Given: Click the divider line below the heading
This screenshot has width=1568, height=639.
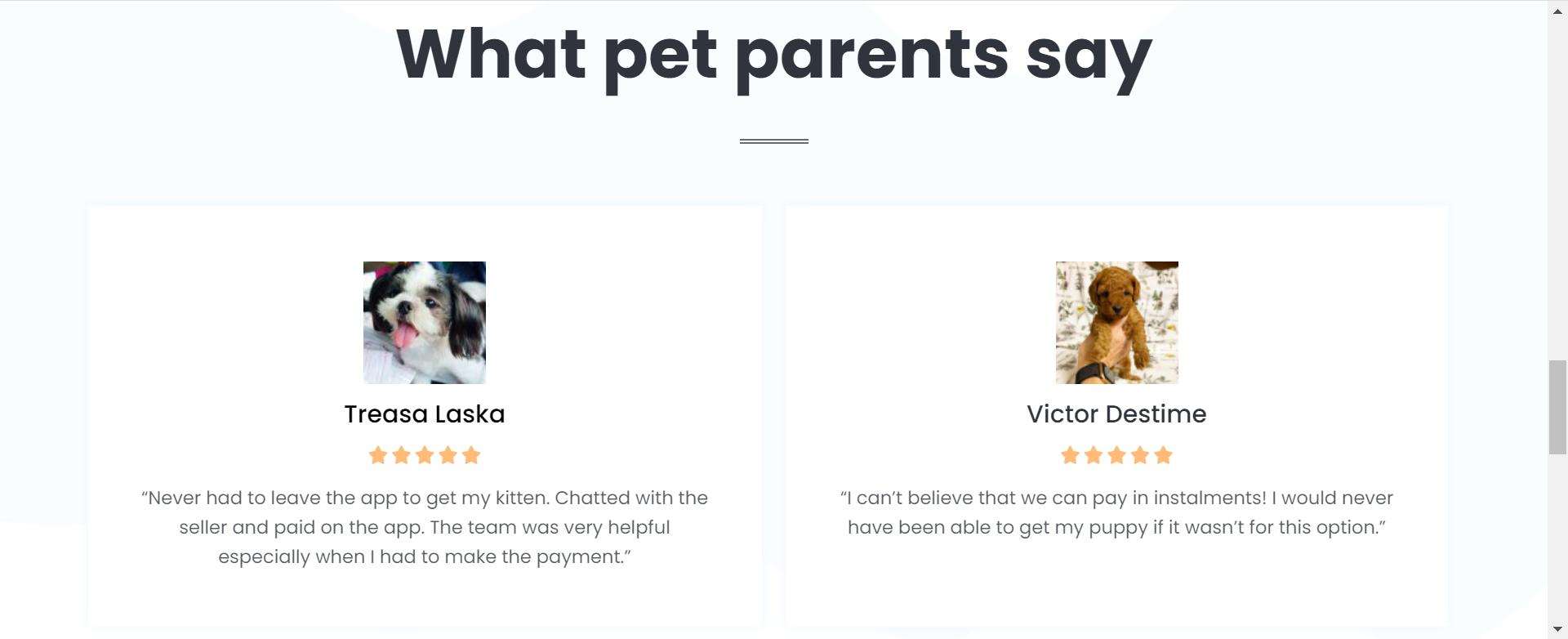Looking at the screenshot, I should point(773,141).
